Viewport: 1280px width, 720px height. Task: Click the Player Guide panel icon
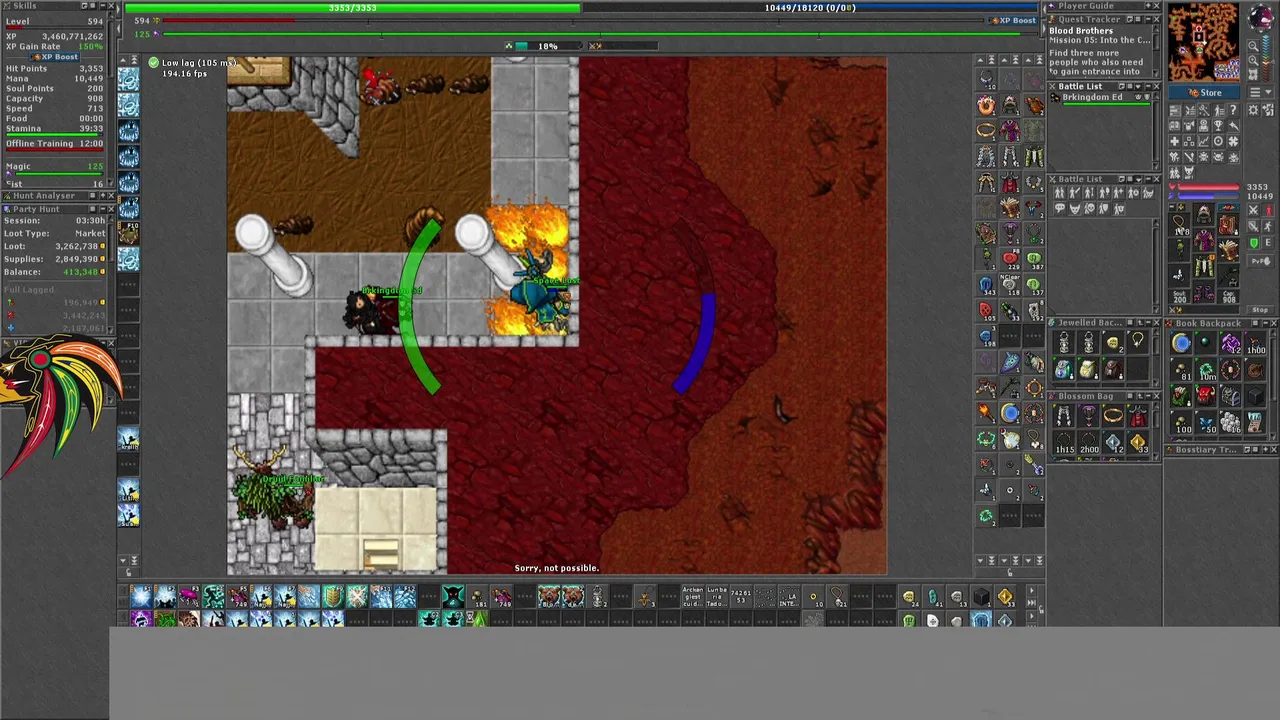tap(1052, 6)
